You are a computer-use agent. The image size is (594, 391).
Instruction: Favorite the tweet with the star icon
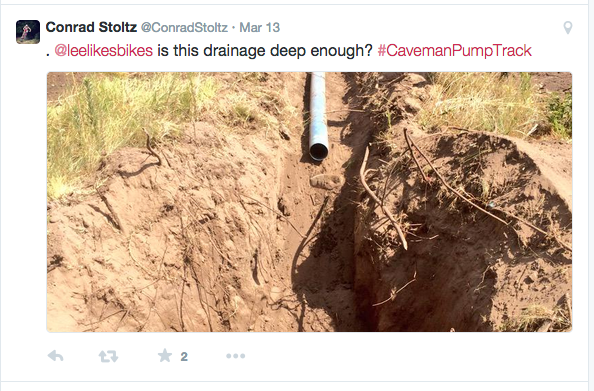pyautogui.click(x=165, y=356)
